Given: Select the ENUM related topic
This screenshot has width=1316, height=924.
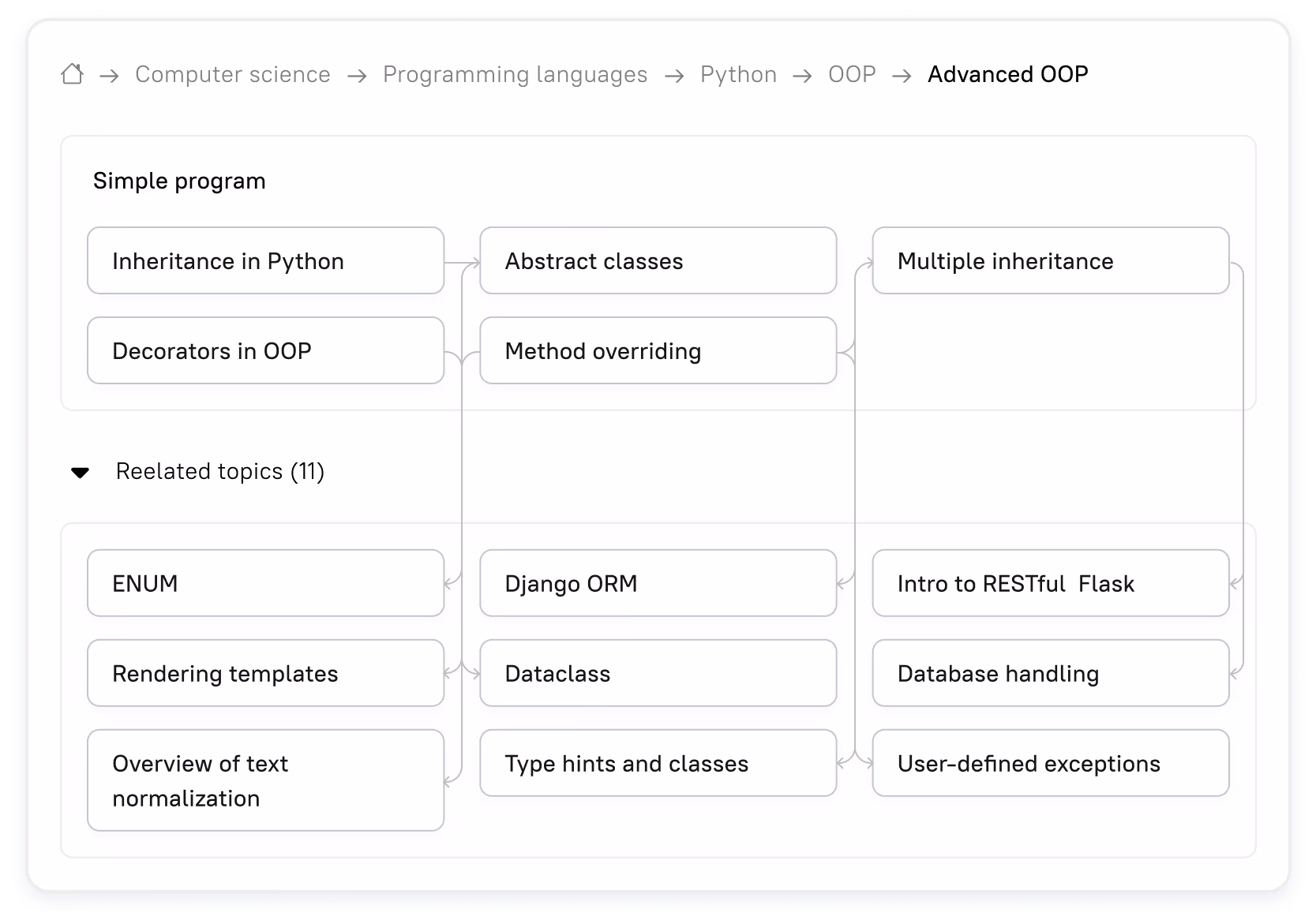Looking at the screenshot, I should tap(265, 583).
